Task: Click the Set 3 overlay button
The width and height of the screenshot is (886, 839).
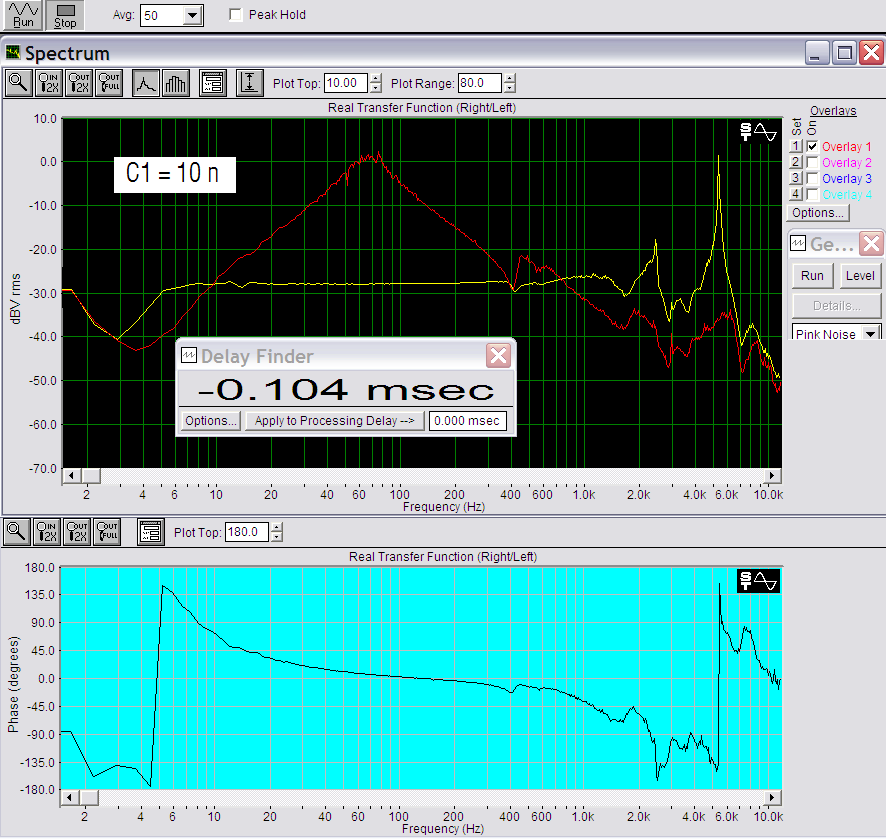Action: [796, 178]
